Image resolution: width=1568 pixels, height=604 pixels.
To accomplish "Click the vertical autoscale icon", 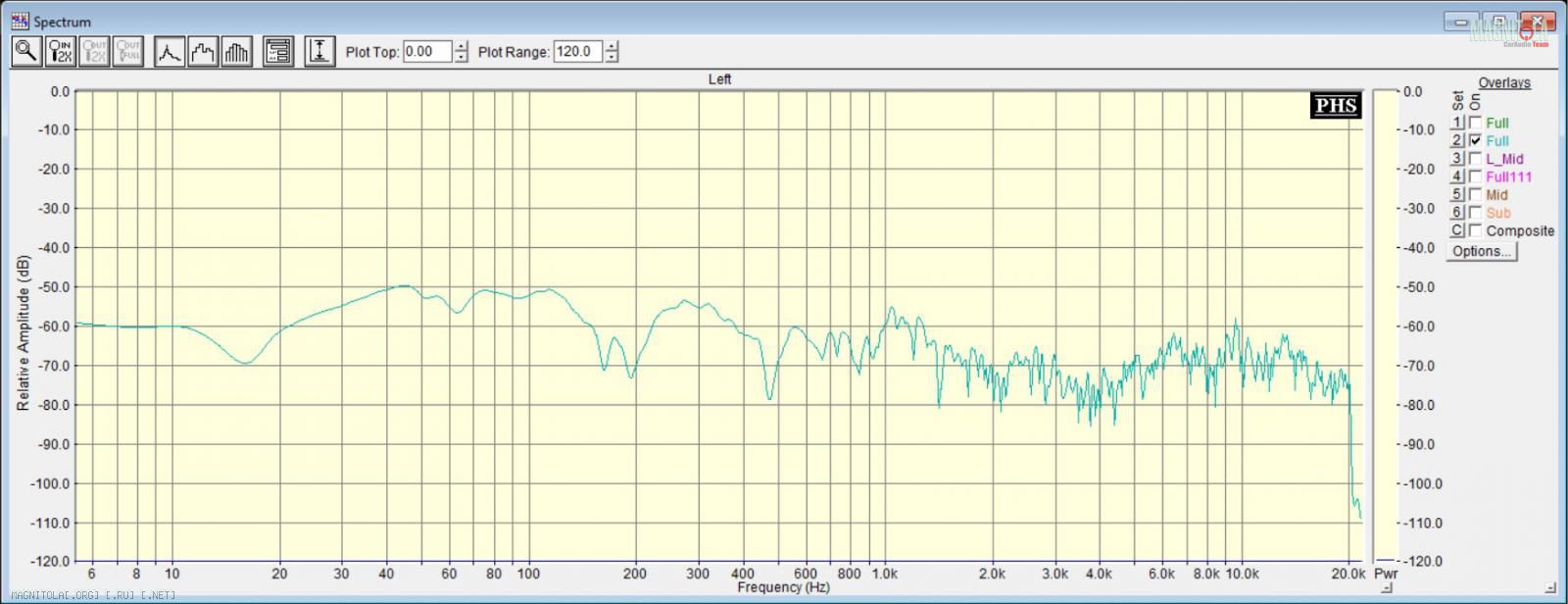I will click(x=319, y=51).
